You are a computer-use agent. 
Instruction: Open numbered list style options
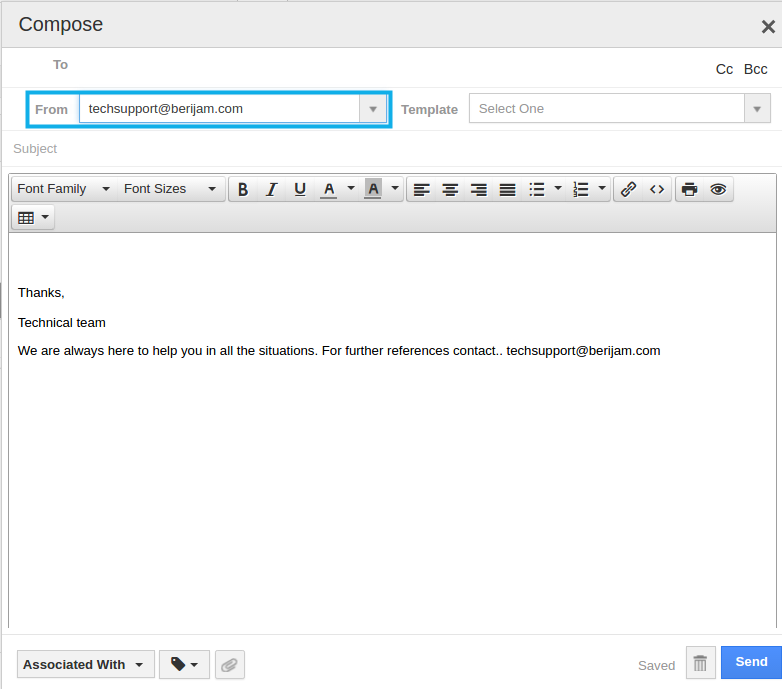(x=602, y=188)
